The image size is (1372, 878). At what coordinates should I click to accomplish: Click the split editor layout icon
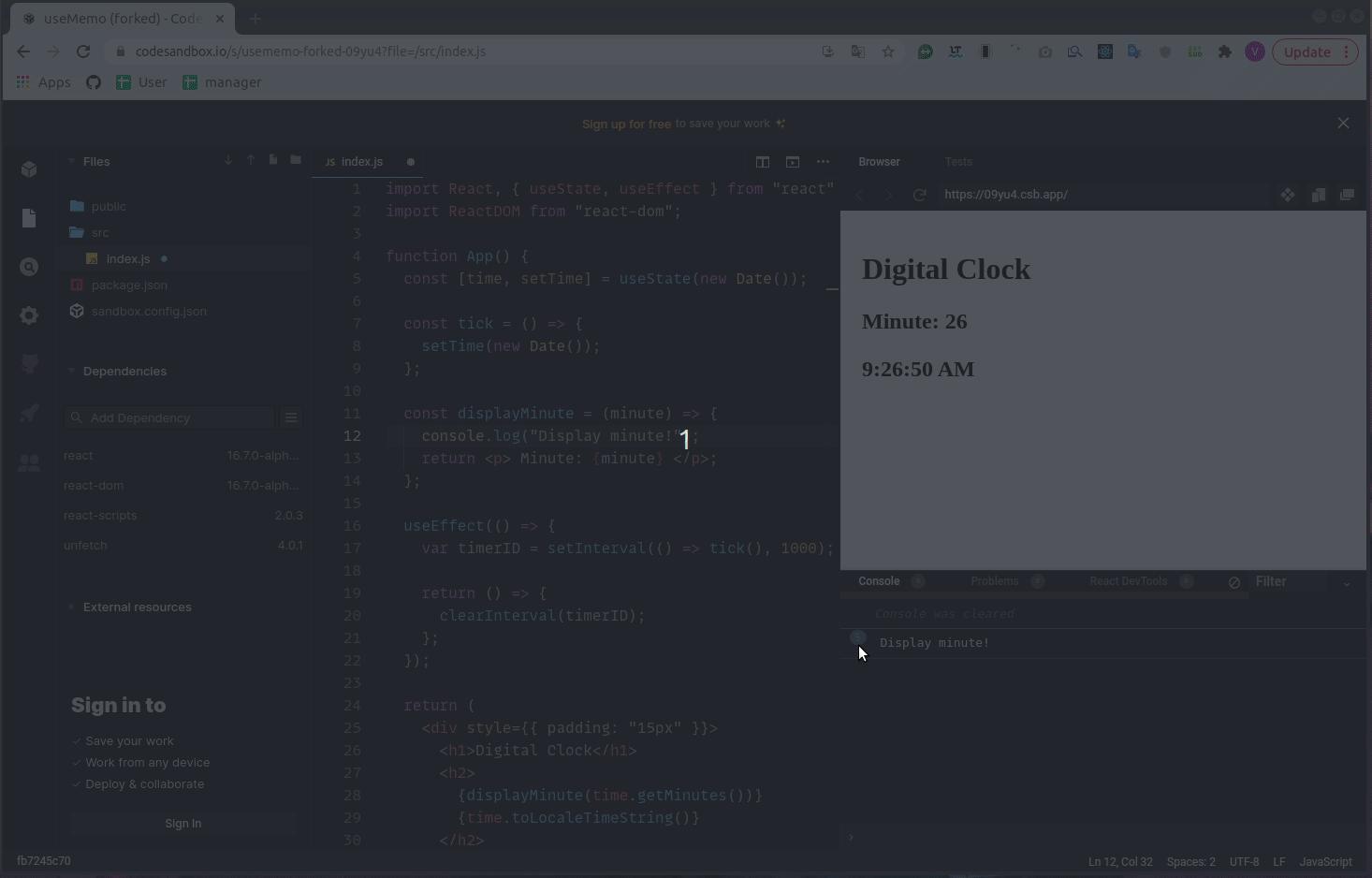763,162
